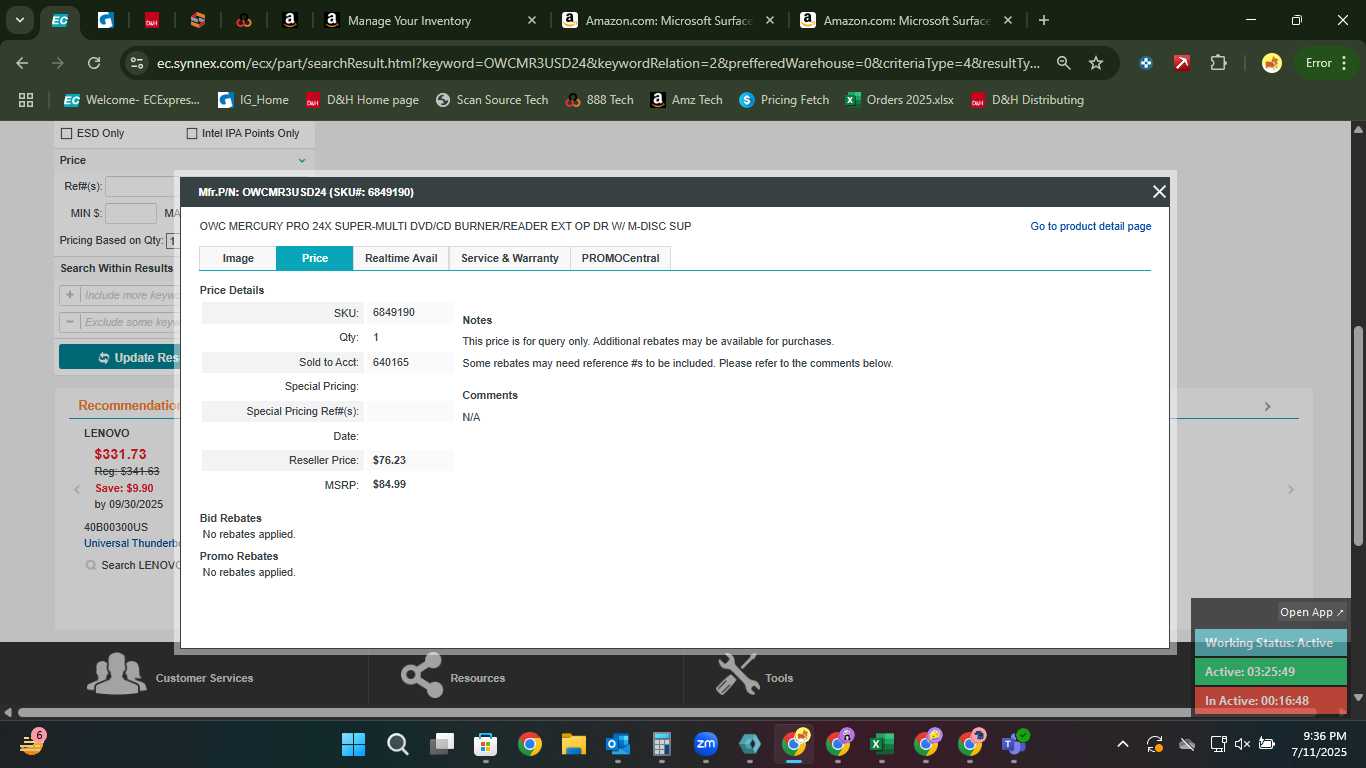
Task: Click the Include more keywords field
Action: [x=130, y=295]
